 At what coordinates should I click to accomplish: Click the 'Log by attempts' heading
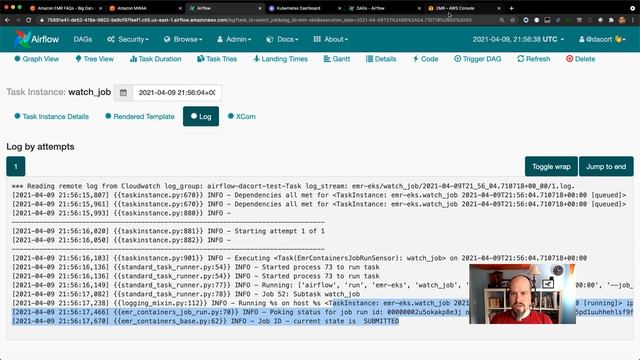(x=40, y=147)
